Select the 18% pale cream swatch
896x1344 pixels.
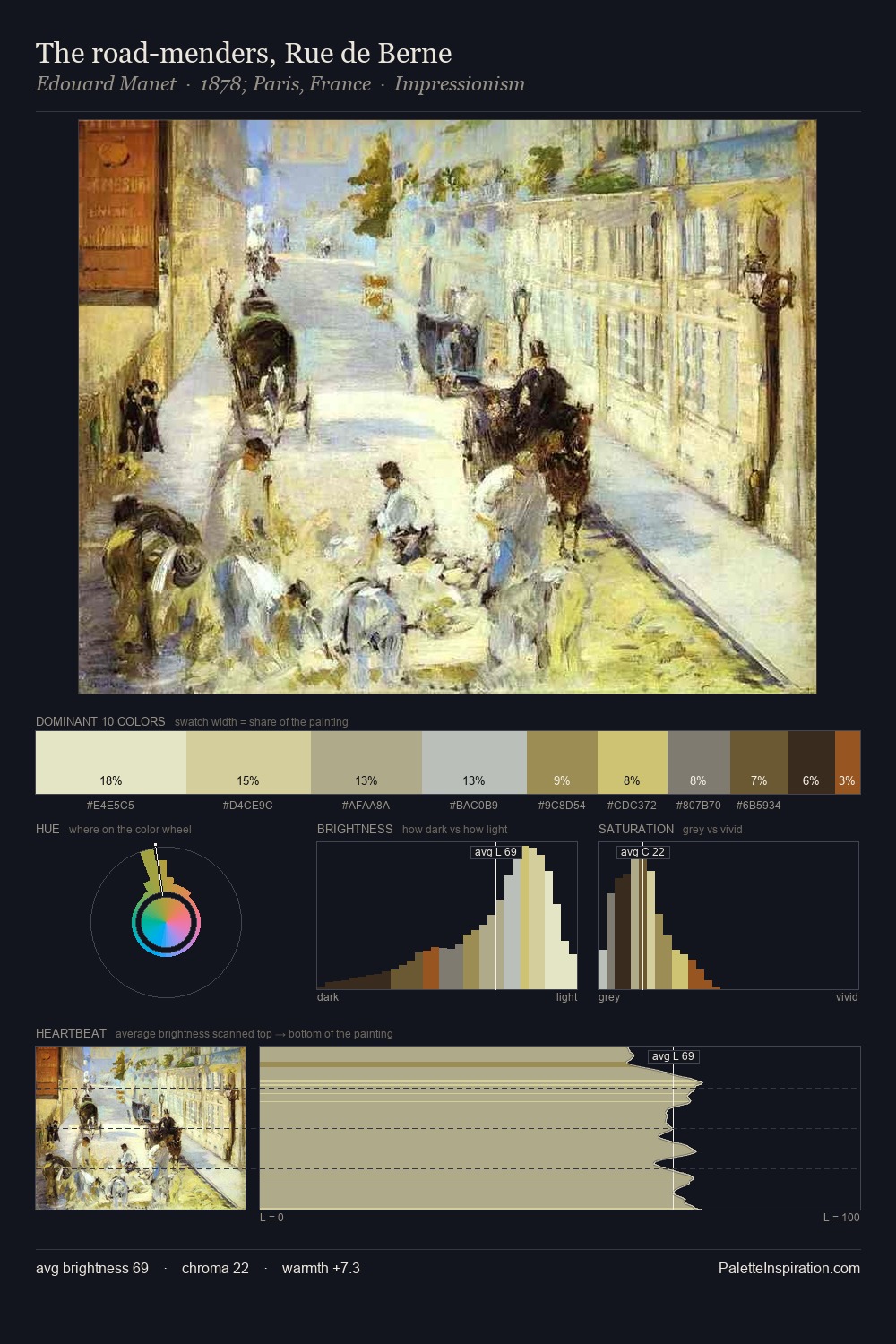click(111, 762)
